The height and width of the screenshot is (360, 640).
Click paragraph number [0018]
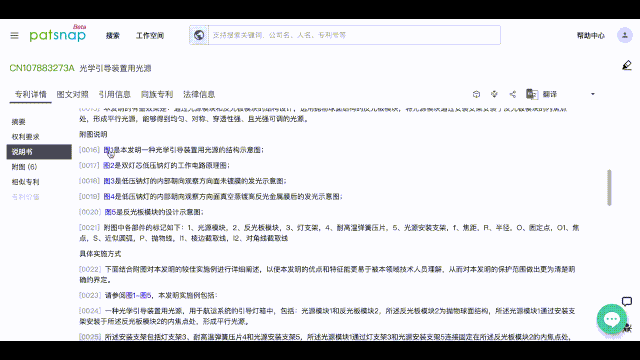pyautogui.click(x=89, y=181)
